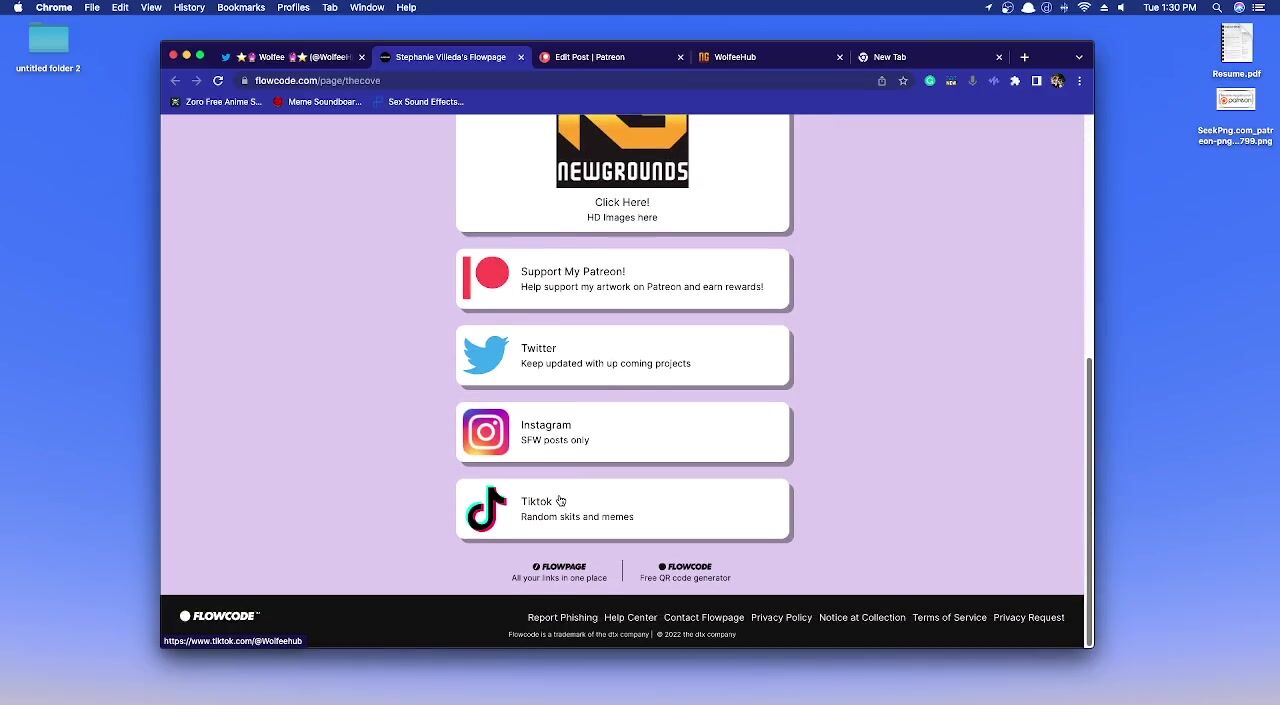
Task: Switch to the WolfeeHub tab
Action: 735,57
